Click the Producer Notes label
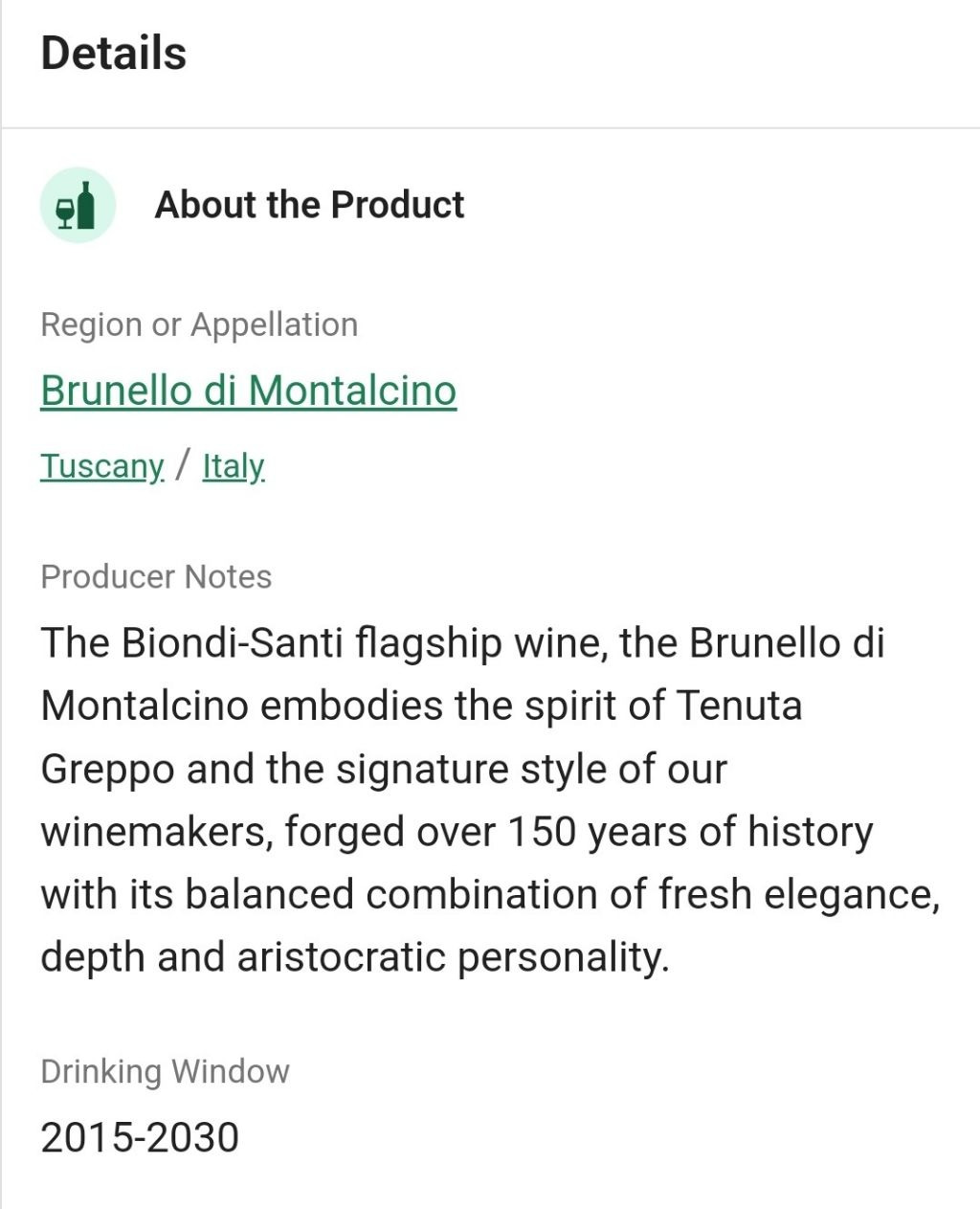The width and height of the screenshot is (980, 1209). point(156,577)
